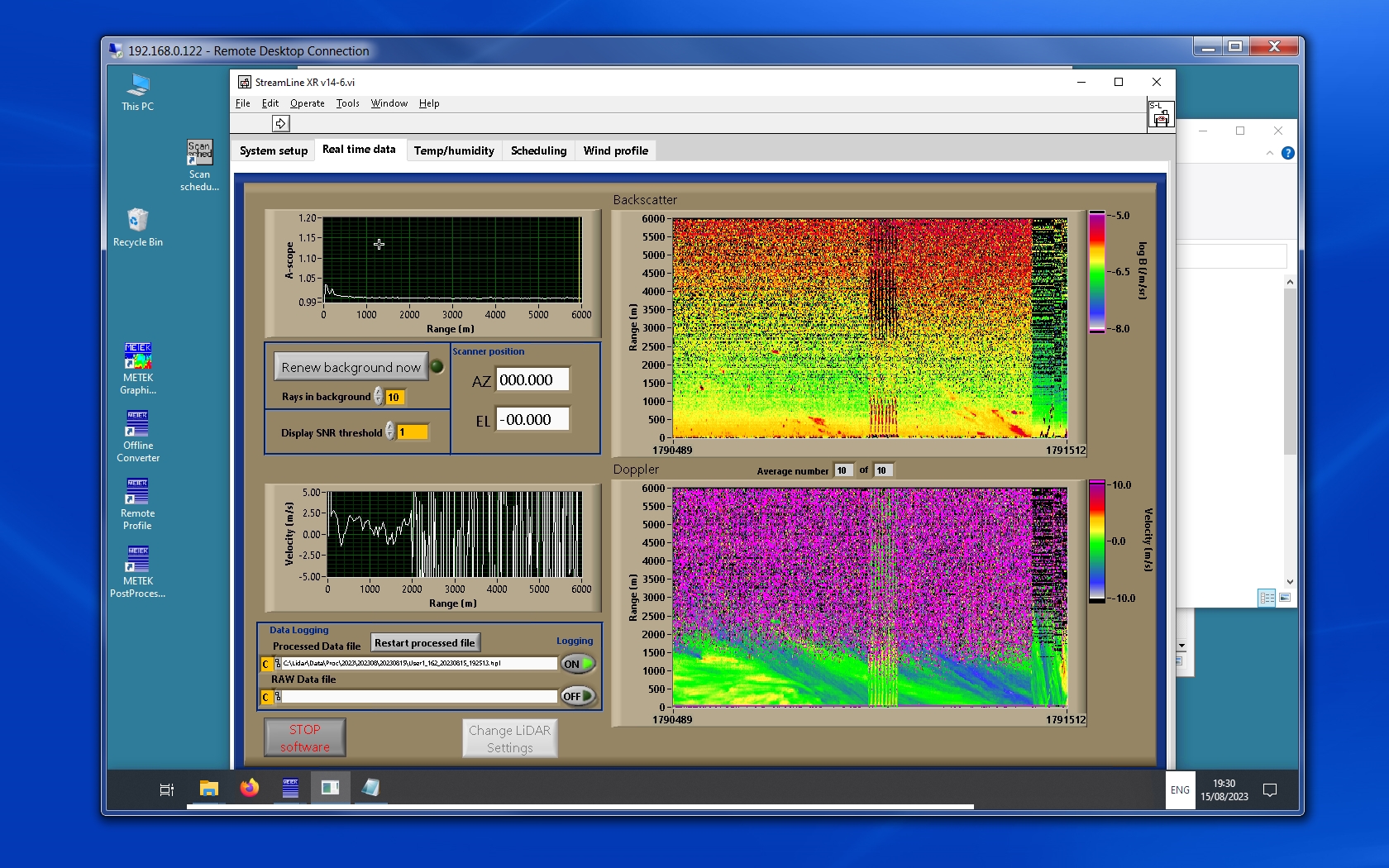1389x868 pixels.
Task: Toggle the processed data Logging ON switch
Action: click(x=577, y=664)
